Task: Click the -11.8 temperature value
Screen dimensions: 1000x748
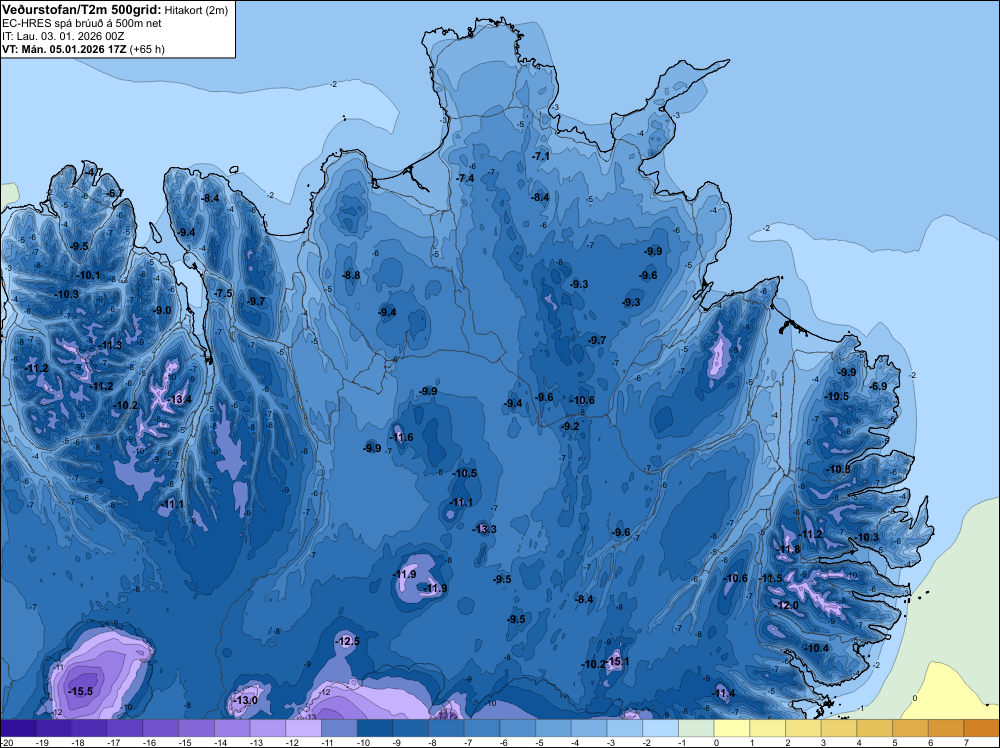Action: [788, 549]
